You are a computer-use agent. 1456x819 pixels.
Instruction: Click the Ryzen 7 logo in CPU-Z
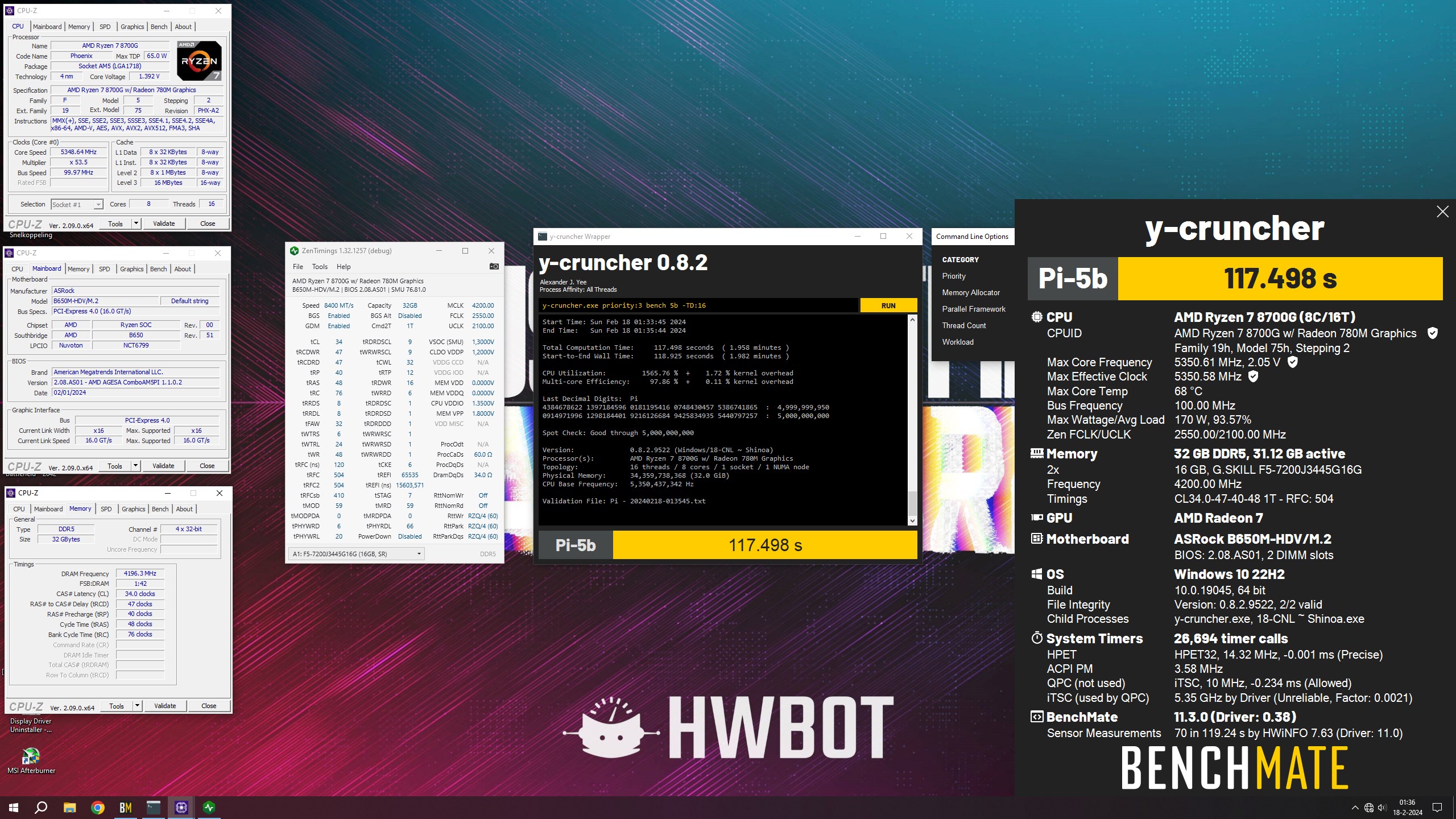click(x=199, y=61)
